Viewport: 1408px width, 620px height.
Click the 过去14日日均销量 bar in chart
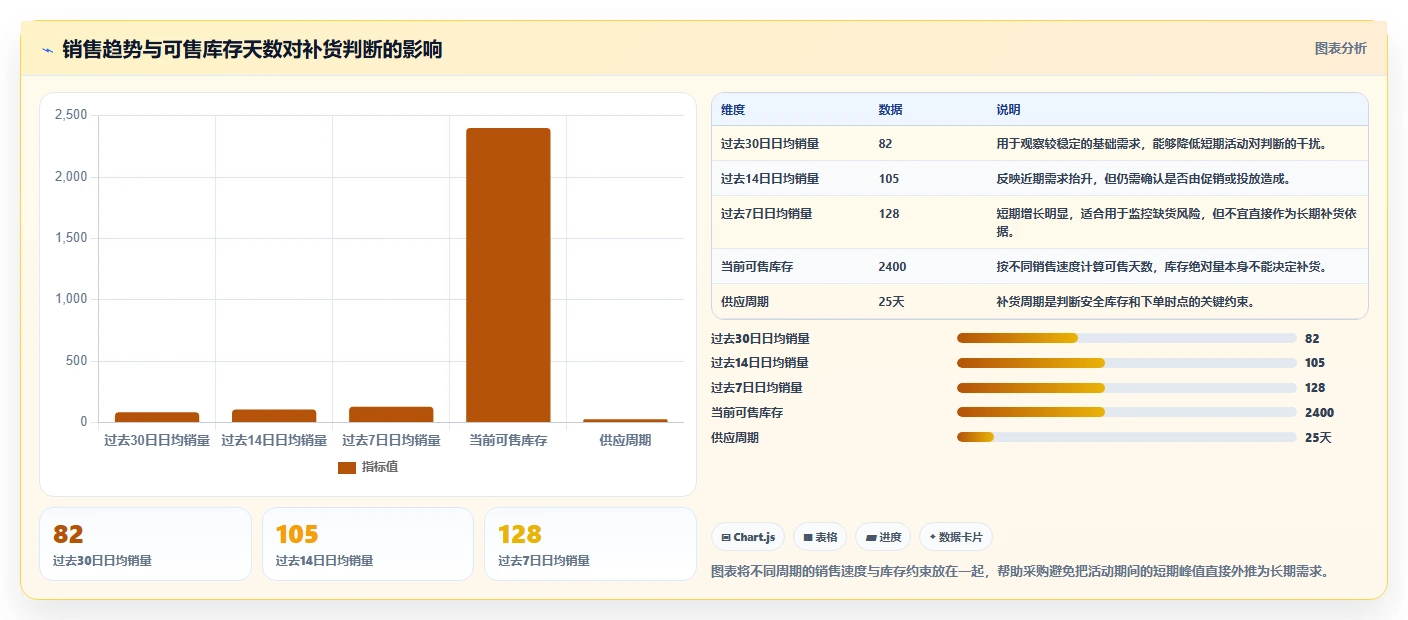(274, 416)
